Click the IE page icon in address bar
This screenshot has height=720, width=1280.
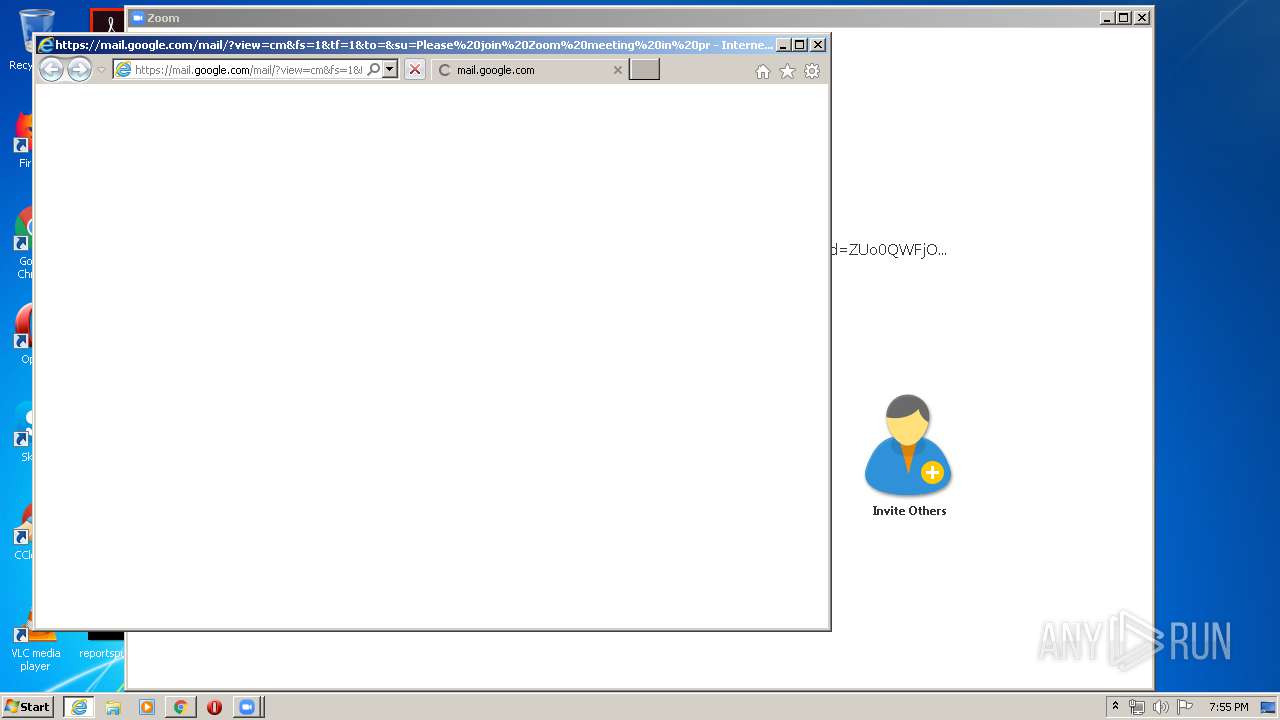point(123,70)
